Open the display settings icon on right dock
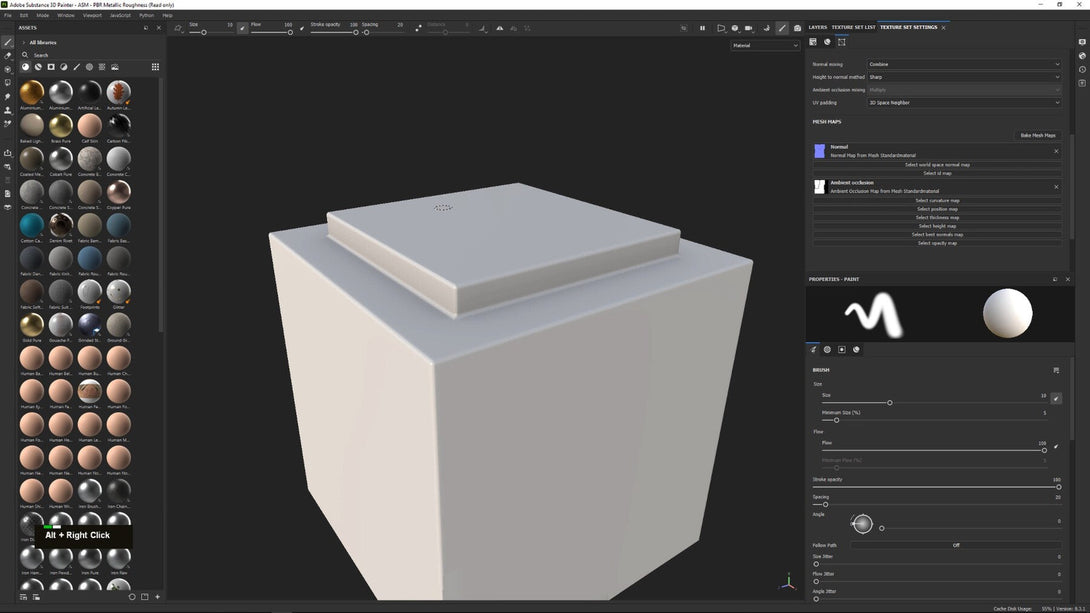The width and height of the screenshot is (1090, 613). coord(1082,42)
